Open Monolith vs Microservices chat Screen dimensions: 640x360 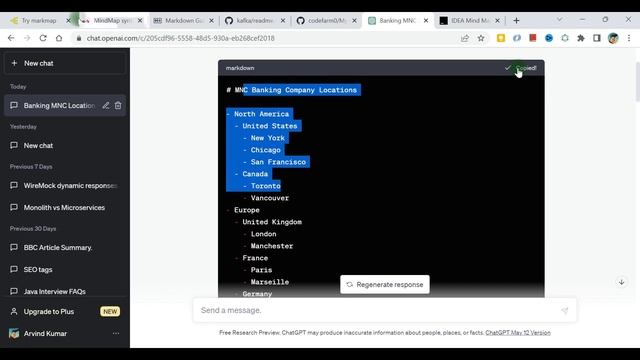64,207
